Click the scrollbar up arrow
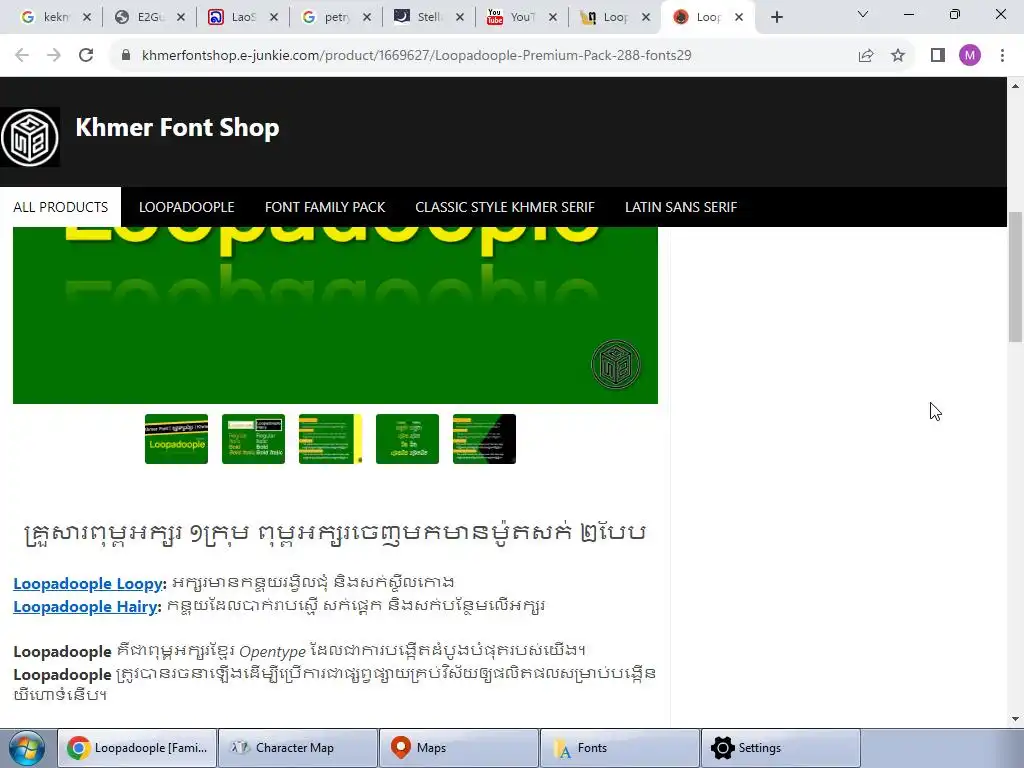 (x=1016, y=86)
